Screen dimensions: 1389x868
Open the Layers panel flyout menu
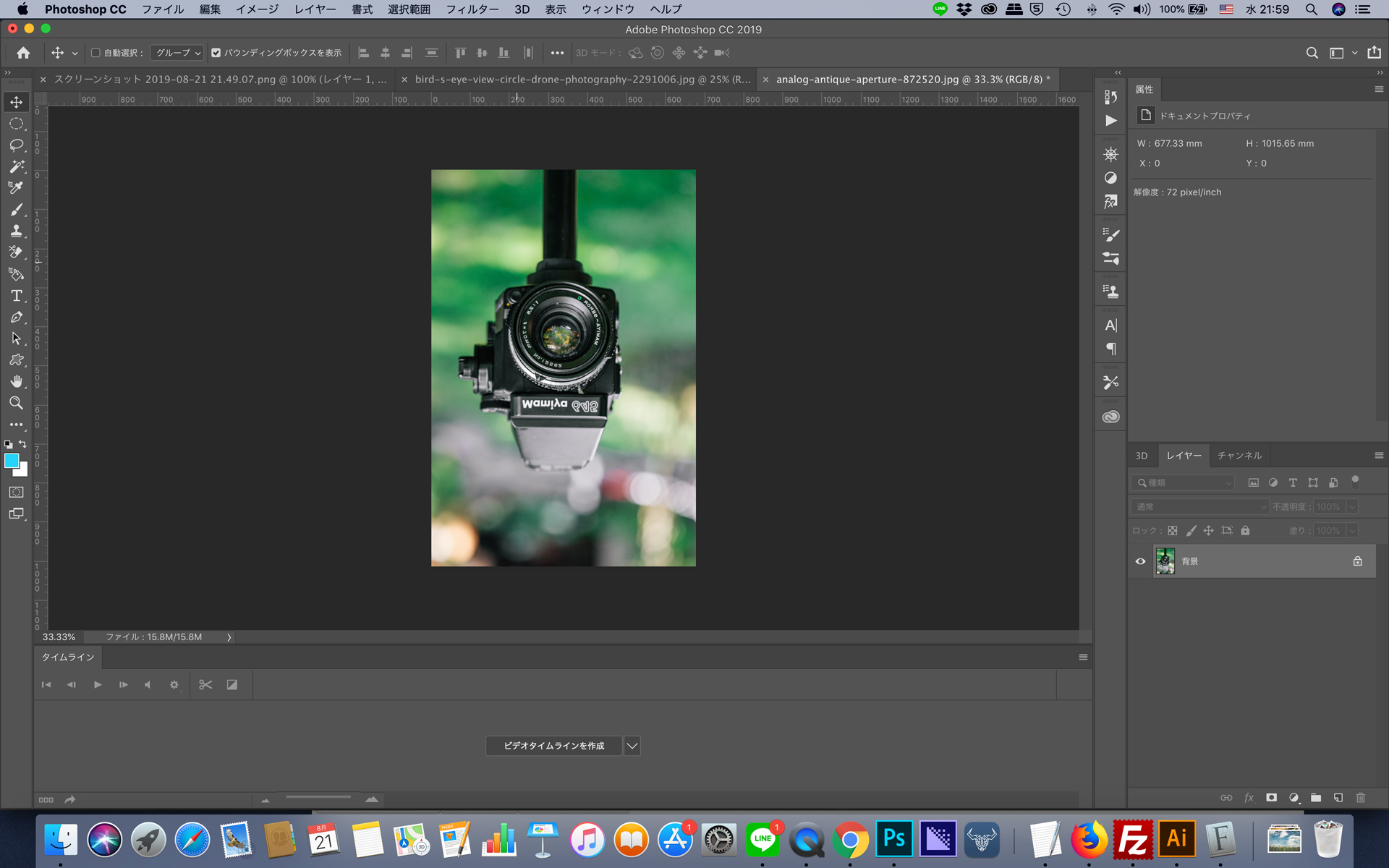[x=1379, y=455]
